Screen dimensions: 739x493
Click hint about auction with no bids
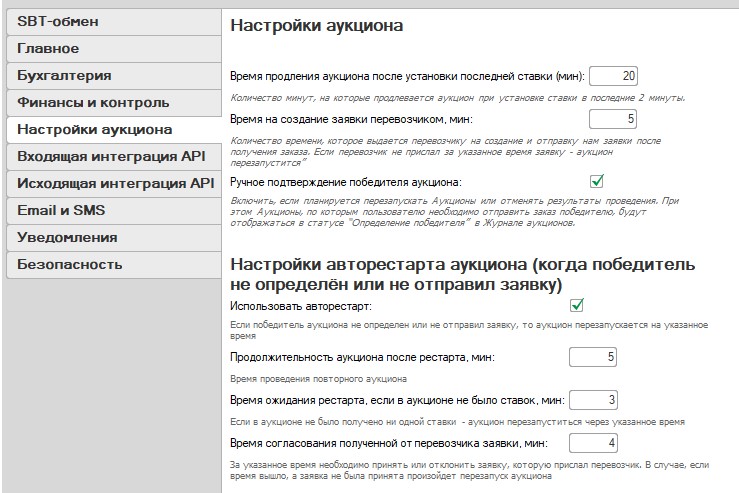pos(457,422)
